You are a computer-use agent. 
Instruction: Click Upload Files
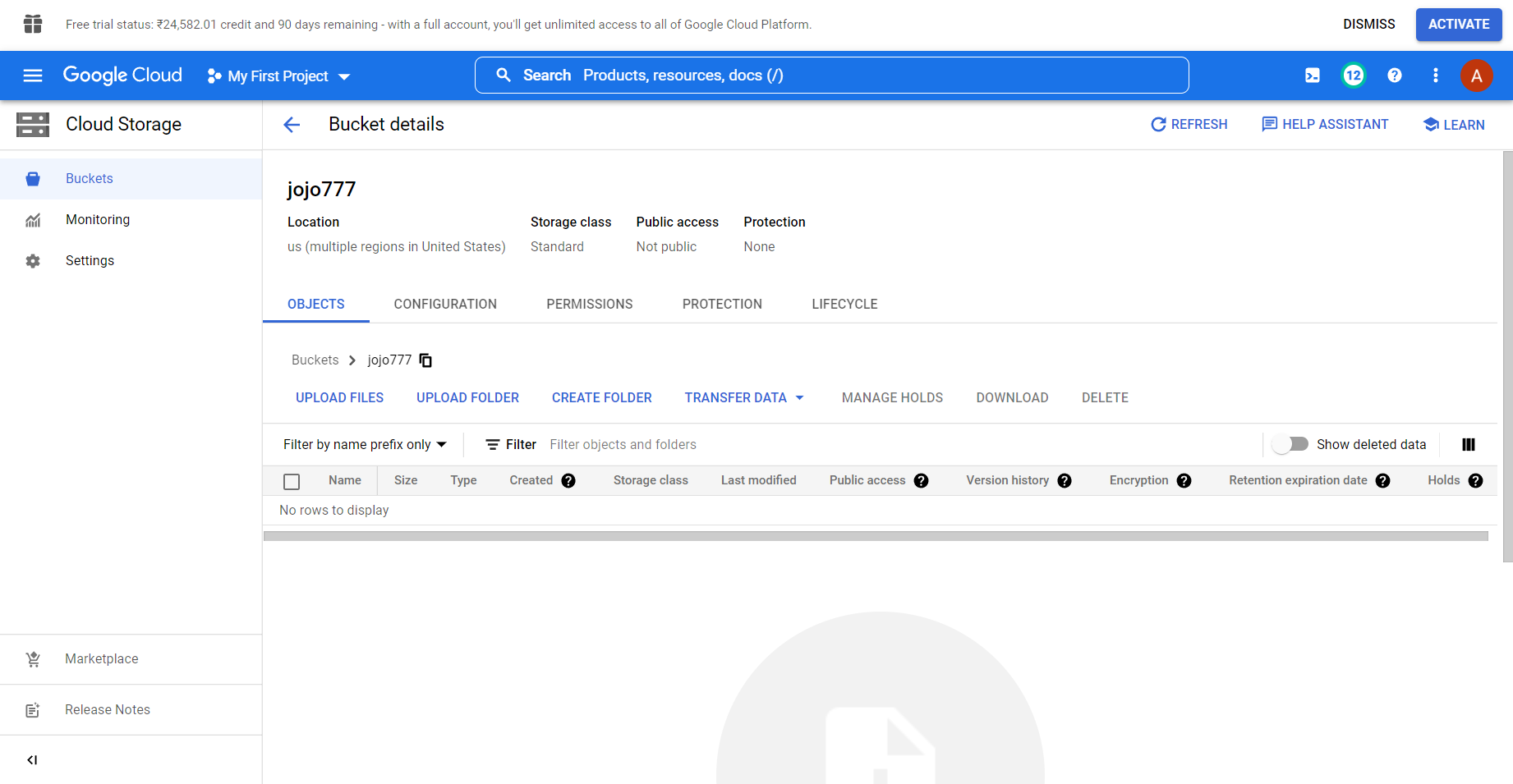(339, 398)
